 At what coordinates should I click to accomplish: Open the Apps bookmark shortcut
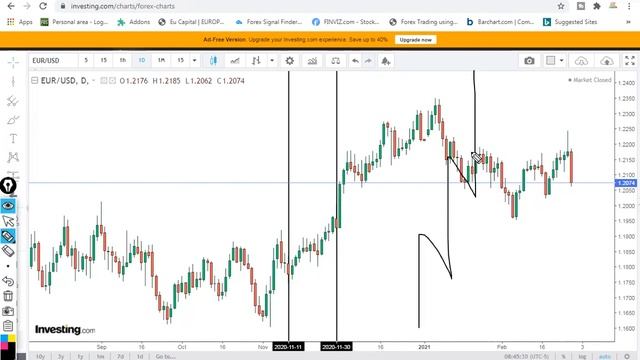pyautogui.click(x=20, y=22)
